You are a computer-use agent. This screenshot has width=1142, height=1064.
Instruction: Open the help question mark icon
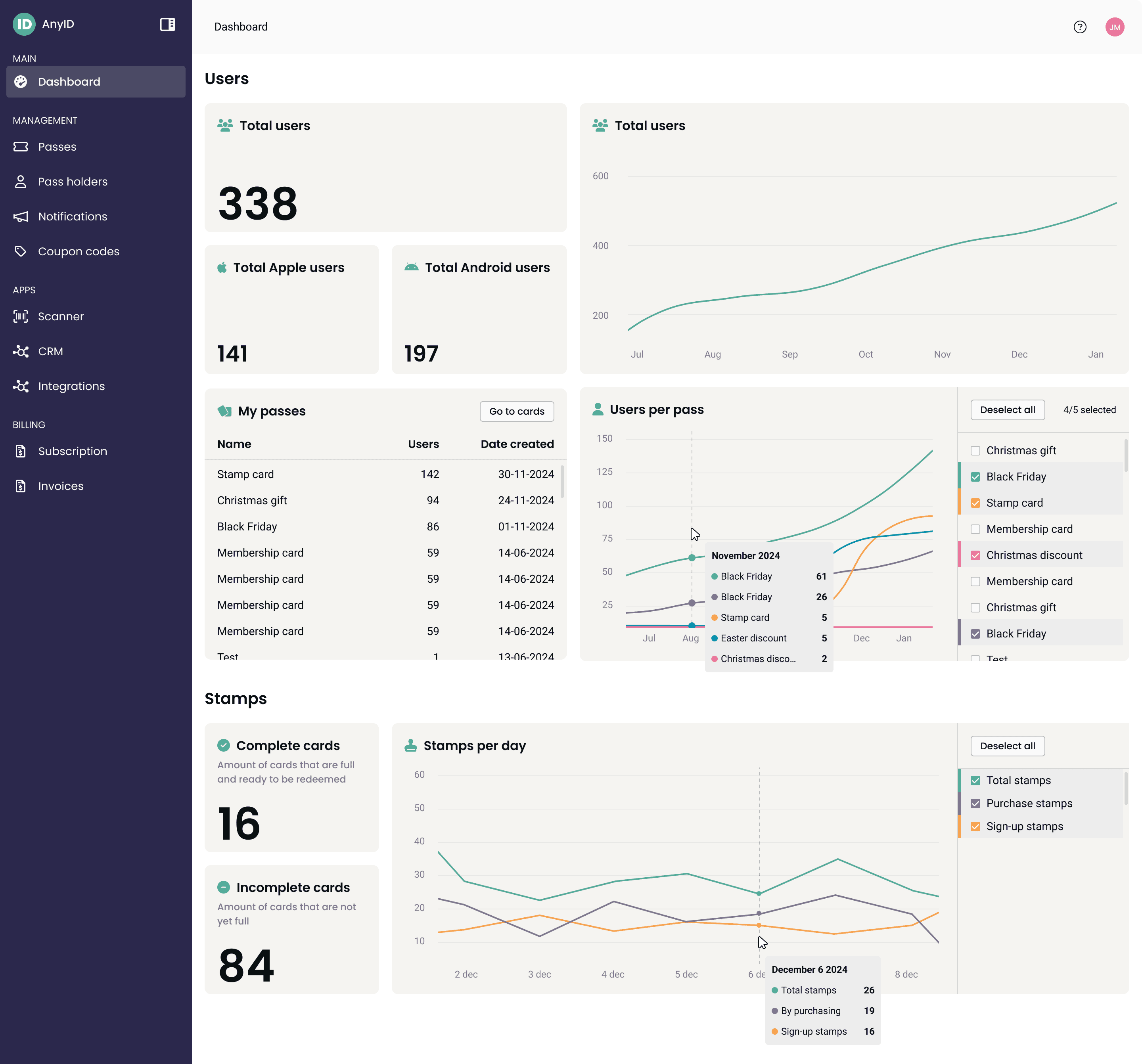pyautogui.click(x=1079, y=27)
